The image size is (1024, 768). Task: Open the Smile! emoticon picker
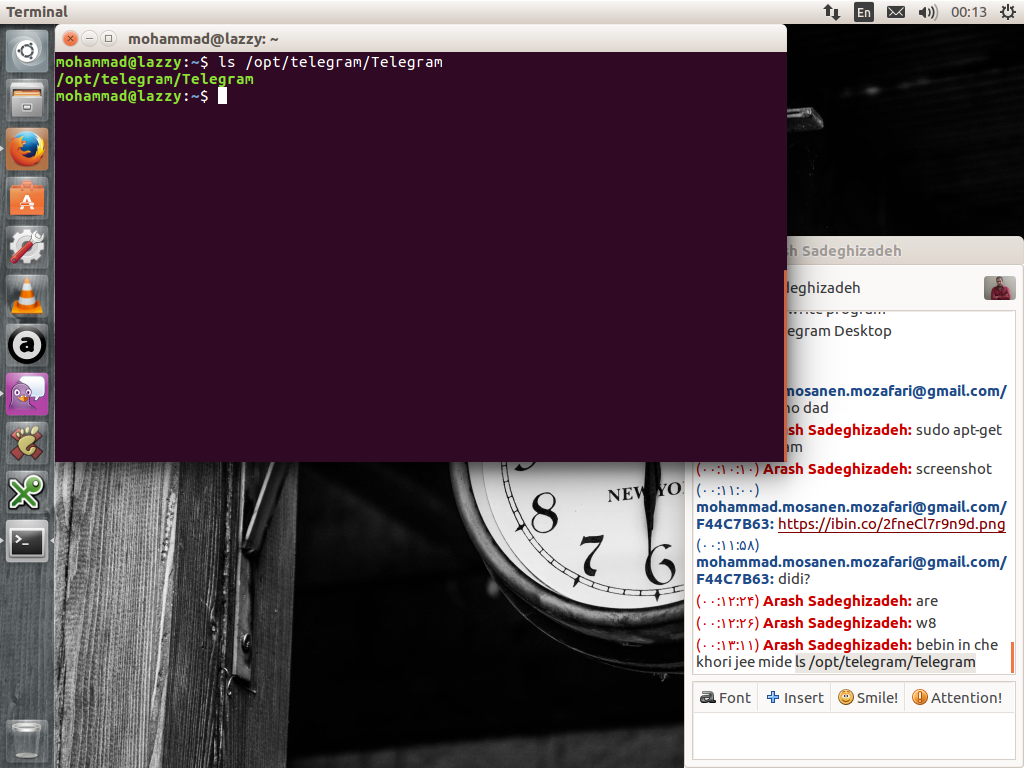(x=868, y=697)
